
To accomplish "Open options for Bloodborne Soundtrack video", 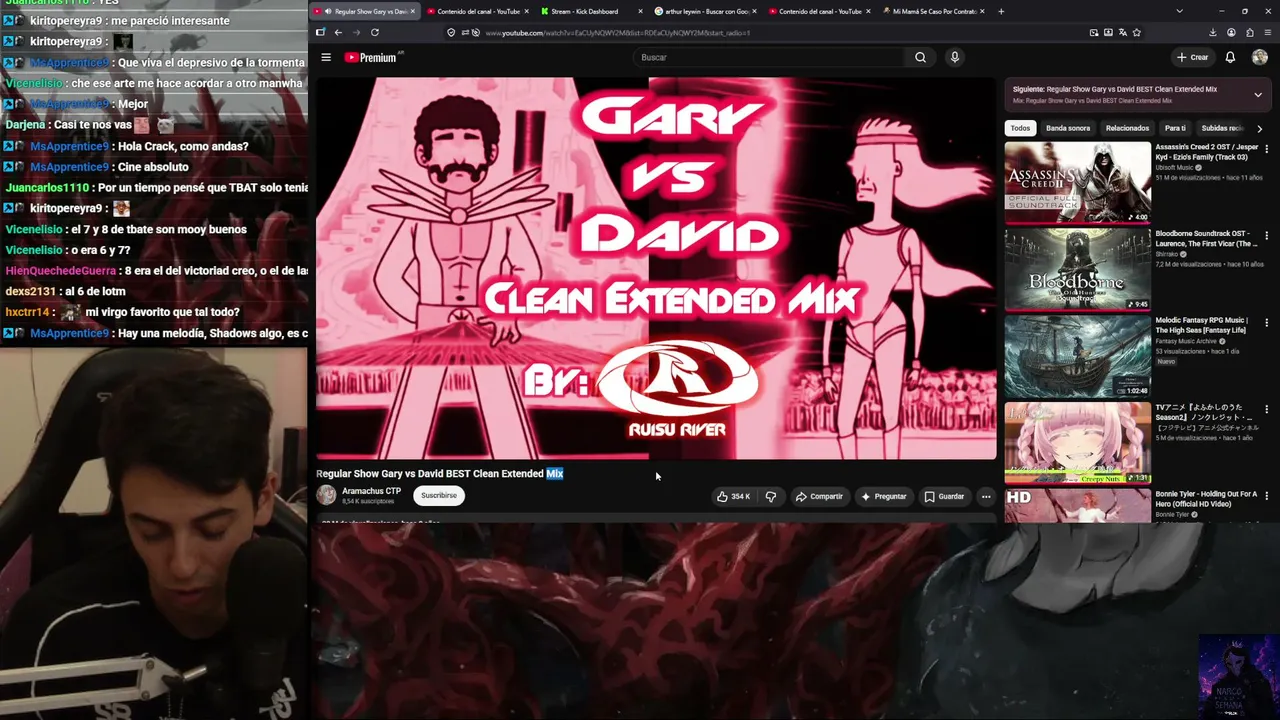I will [x=1267, y=236].
